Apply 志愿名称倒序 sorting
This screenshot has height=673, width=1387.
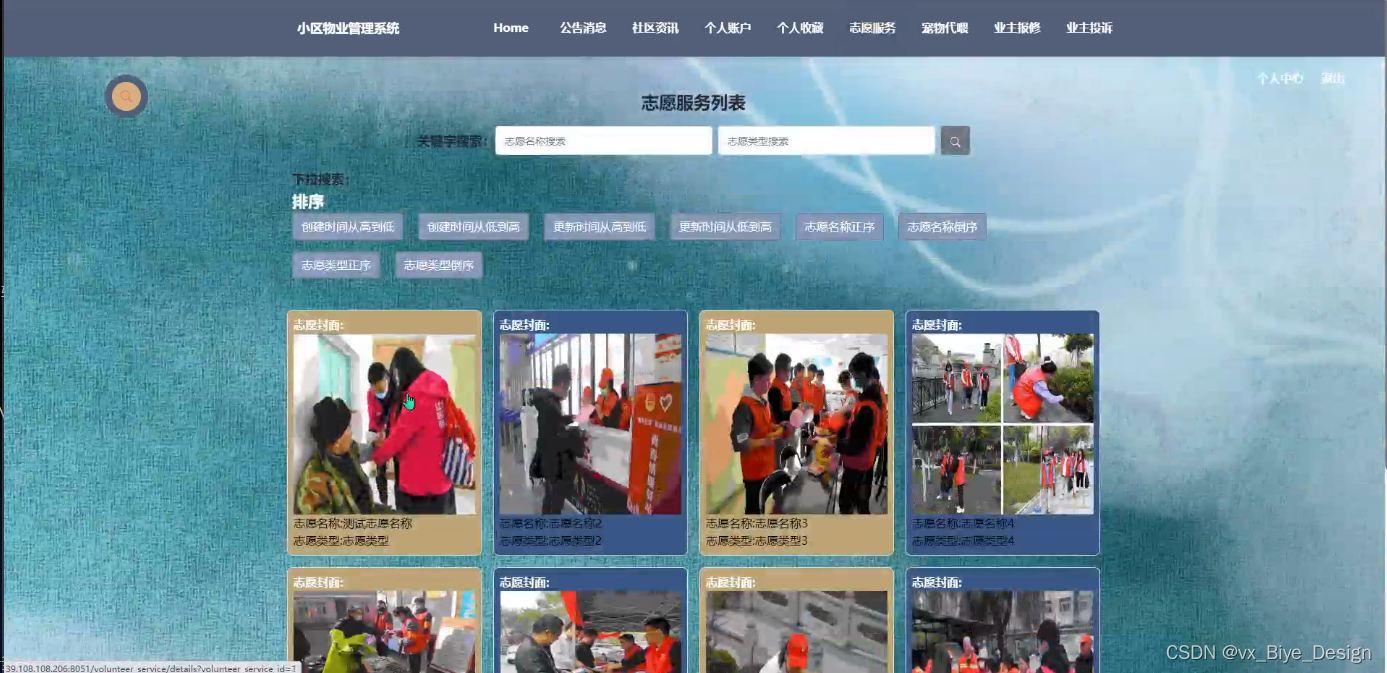click(942, 227)
